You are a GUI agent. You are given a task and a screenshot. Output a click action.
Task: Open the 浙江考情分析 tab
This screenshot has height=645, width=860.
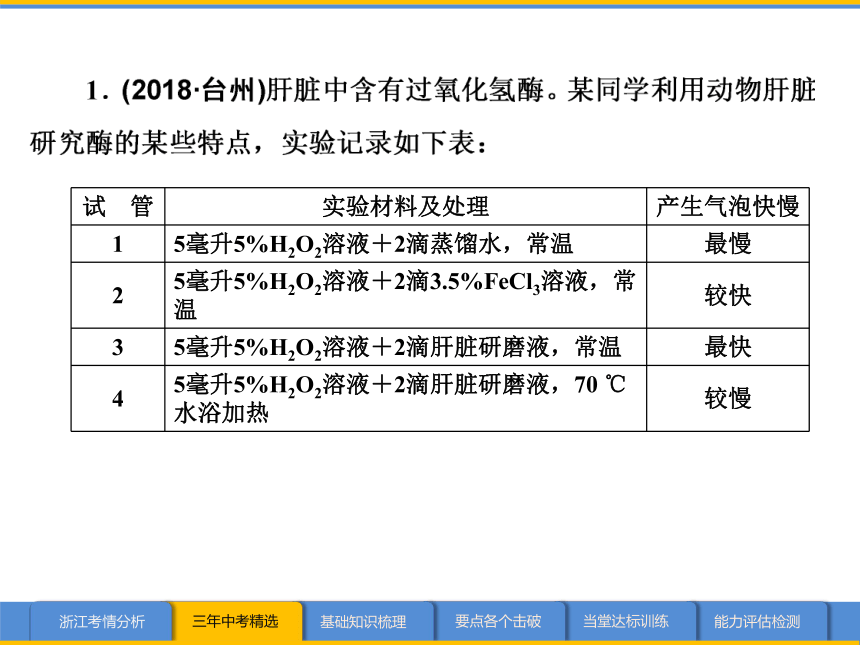coord(101,621)
